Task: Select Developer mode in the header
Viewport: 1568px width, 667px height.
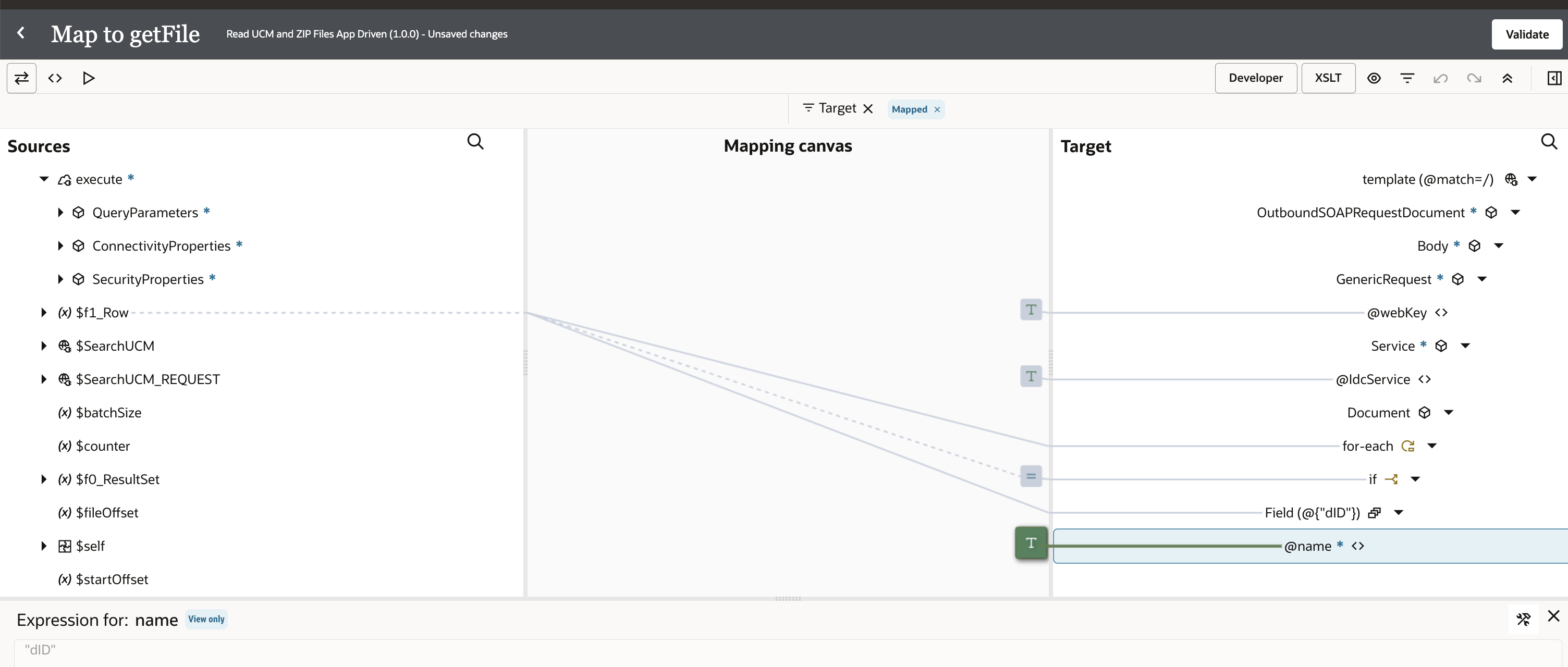Action: (x=1256, y=78)
